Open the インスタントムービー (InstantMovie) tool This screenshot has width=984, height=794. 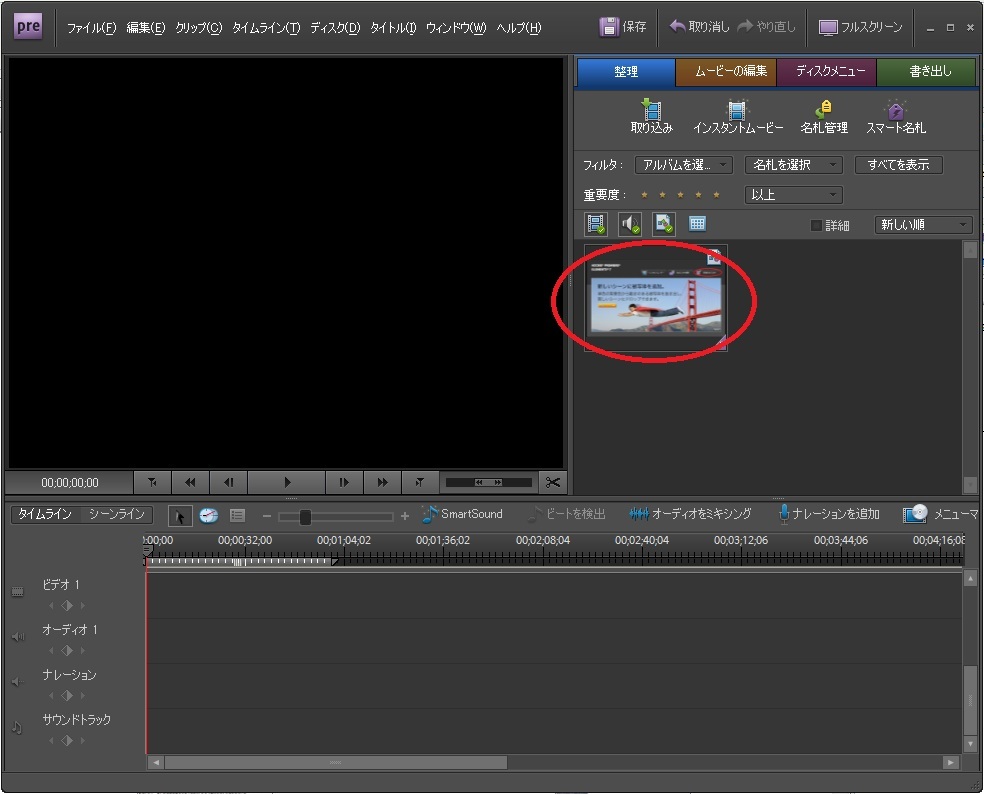pyautogui.click(x=737, y=109)
